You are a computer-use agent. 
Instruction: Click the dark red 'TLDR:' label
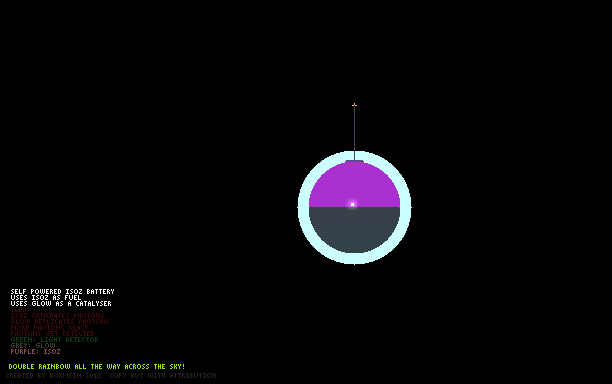coord(20,309)
